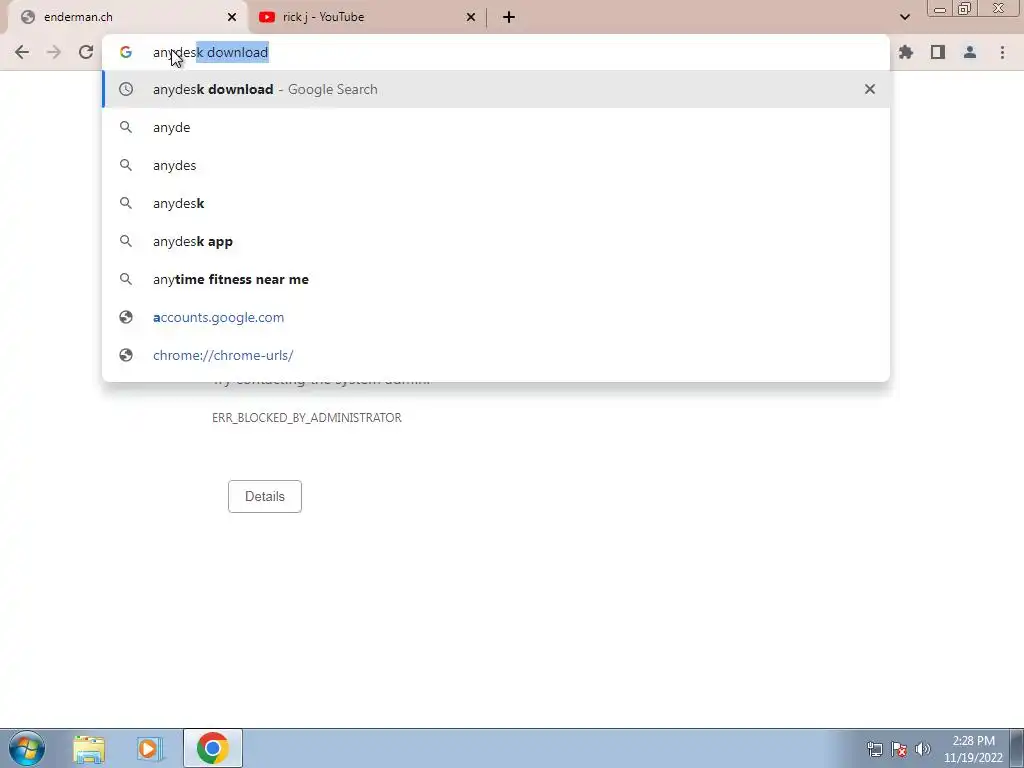Viewport: 1024px width, 768px height.
Task: Choose the 'anydesk' search suggestion
Action: click(496, 203)
